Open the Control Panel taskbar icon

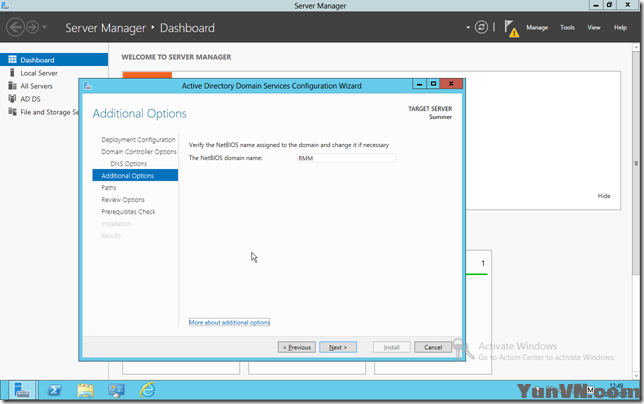pos(116,390)
